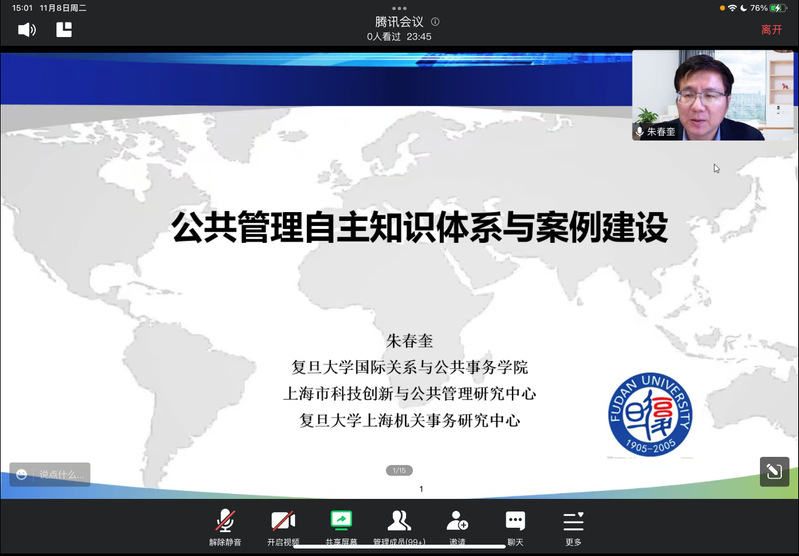Viewport: 799px width, 556px height.
Task: Tap the three-dot handle at top center
Action: (399, 7)
